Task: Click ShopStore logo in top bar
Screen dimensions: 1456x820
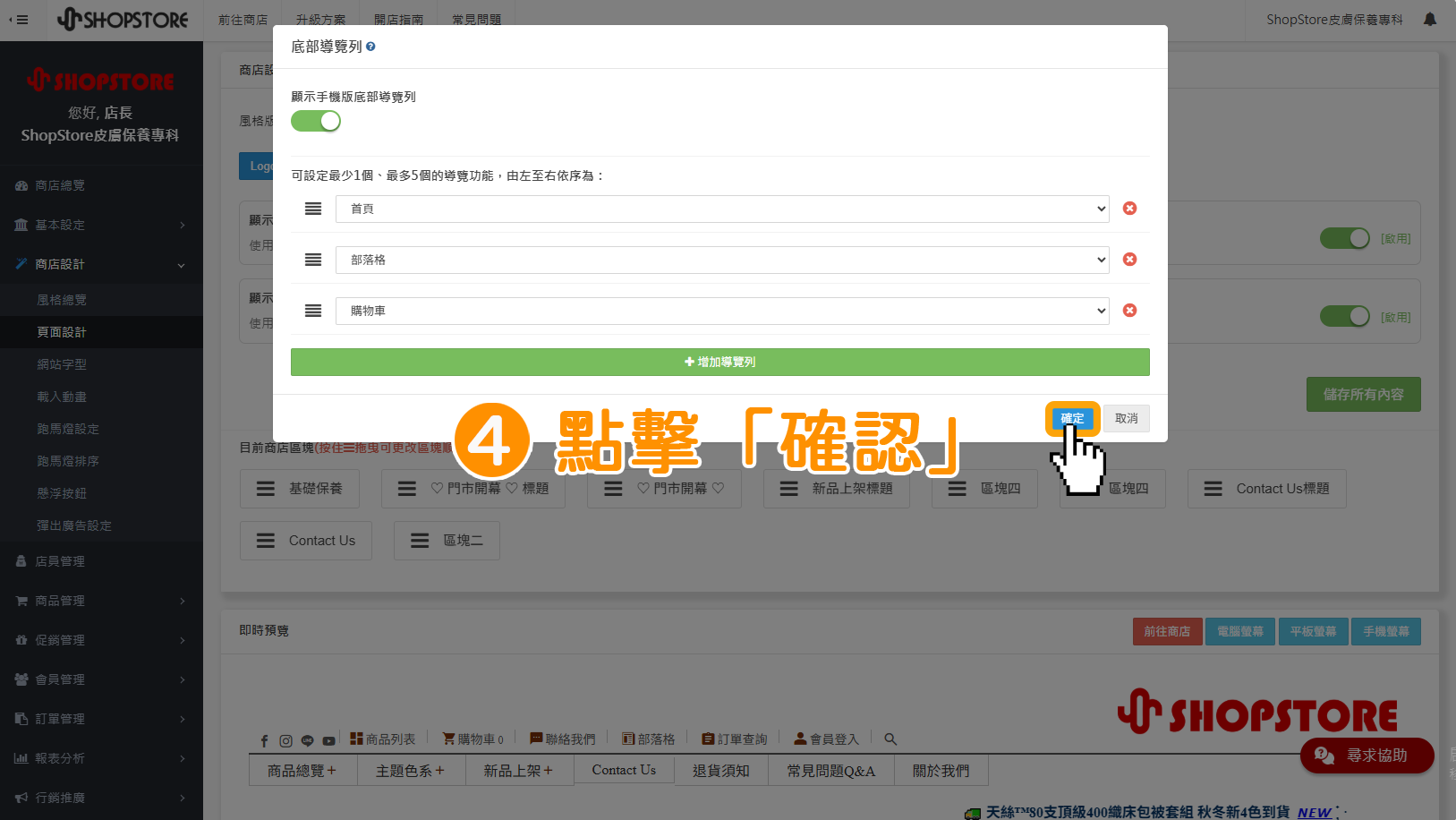Action: (123, 20)
